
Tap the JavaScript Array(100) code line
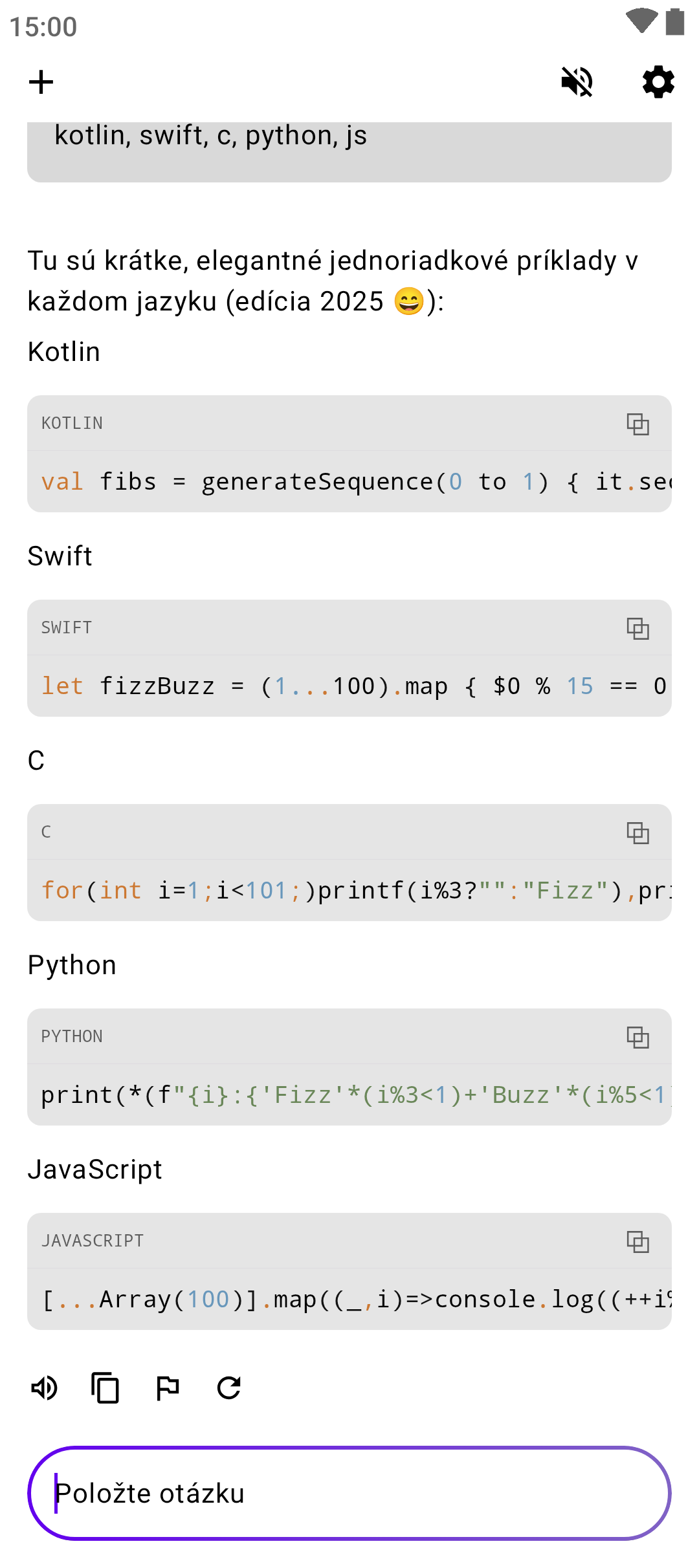click(349, 1300)
